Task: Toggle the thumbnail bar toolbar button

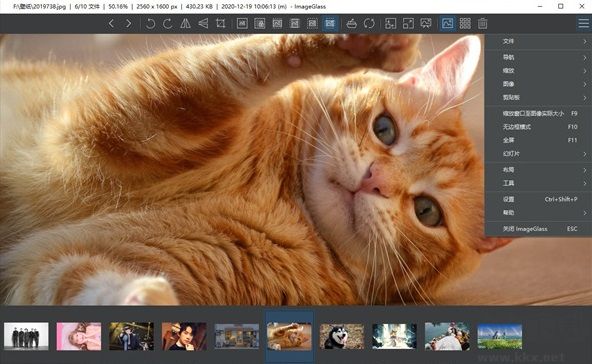Action: coord(447,23)
